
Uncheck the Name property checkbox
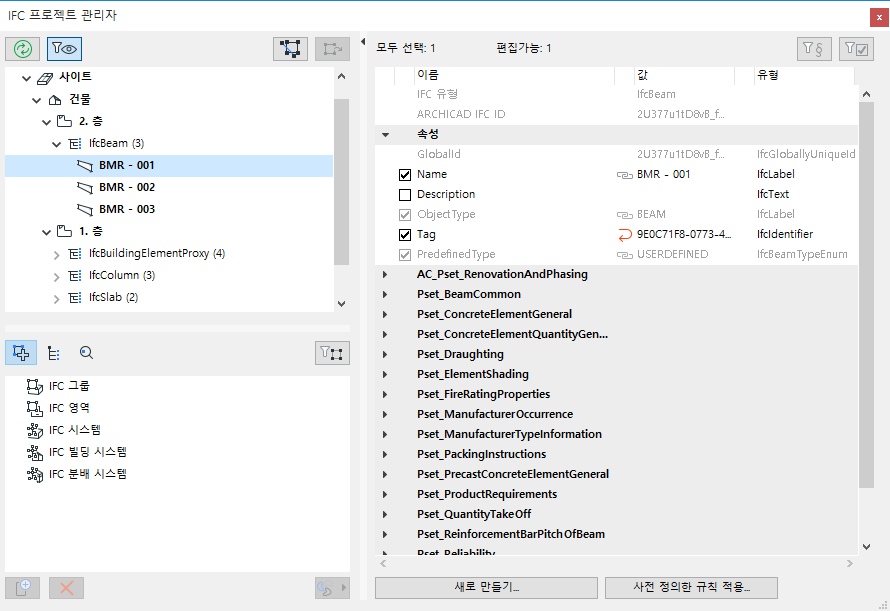(x=405, y=175)
